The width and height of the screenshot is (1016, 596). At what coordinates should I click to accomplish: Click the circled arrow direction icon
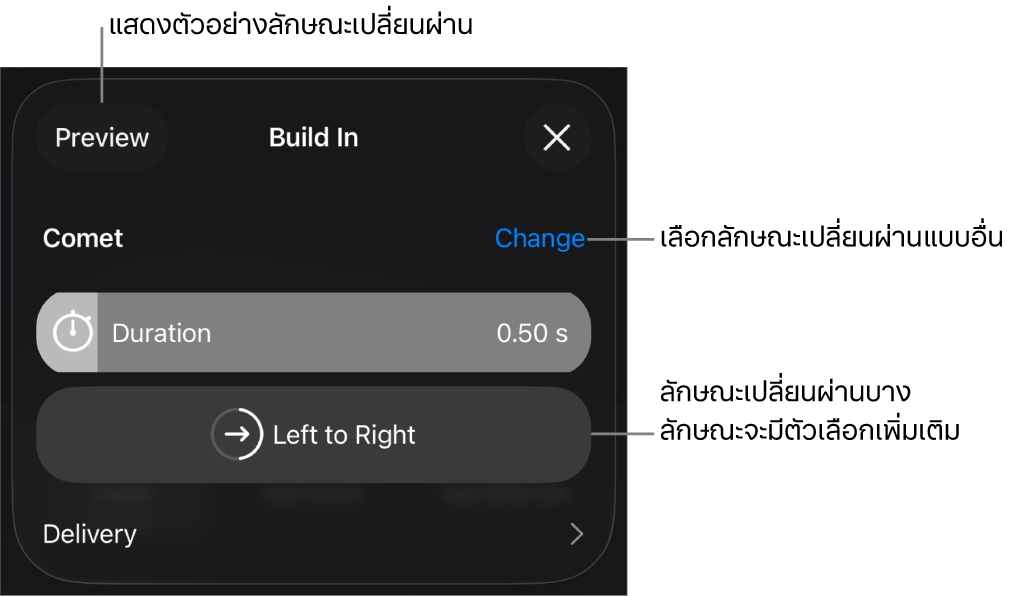237,435
